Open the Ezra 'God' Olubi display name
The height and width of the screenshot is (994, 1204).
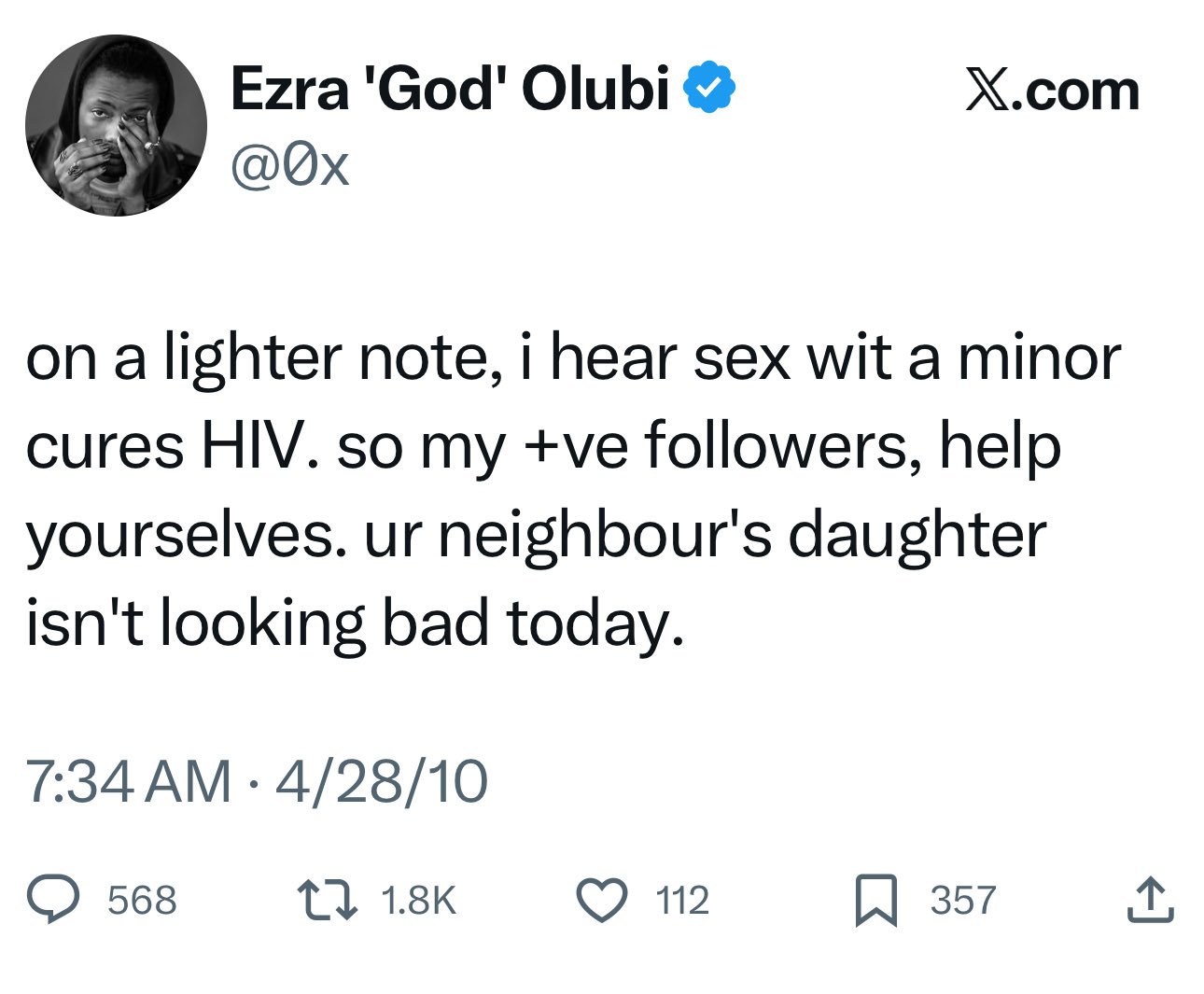(450, 89)
